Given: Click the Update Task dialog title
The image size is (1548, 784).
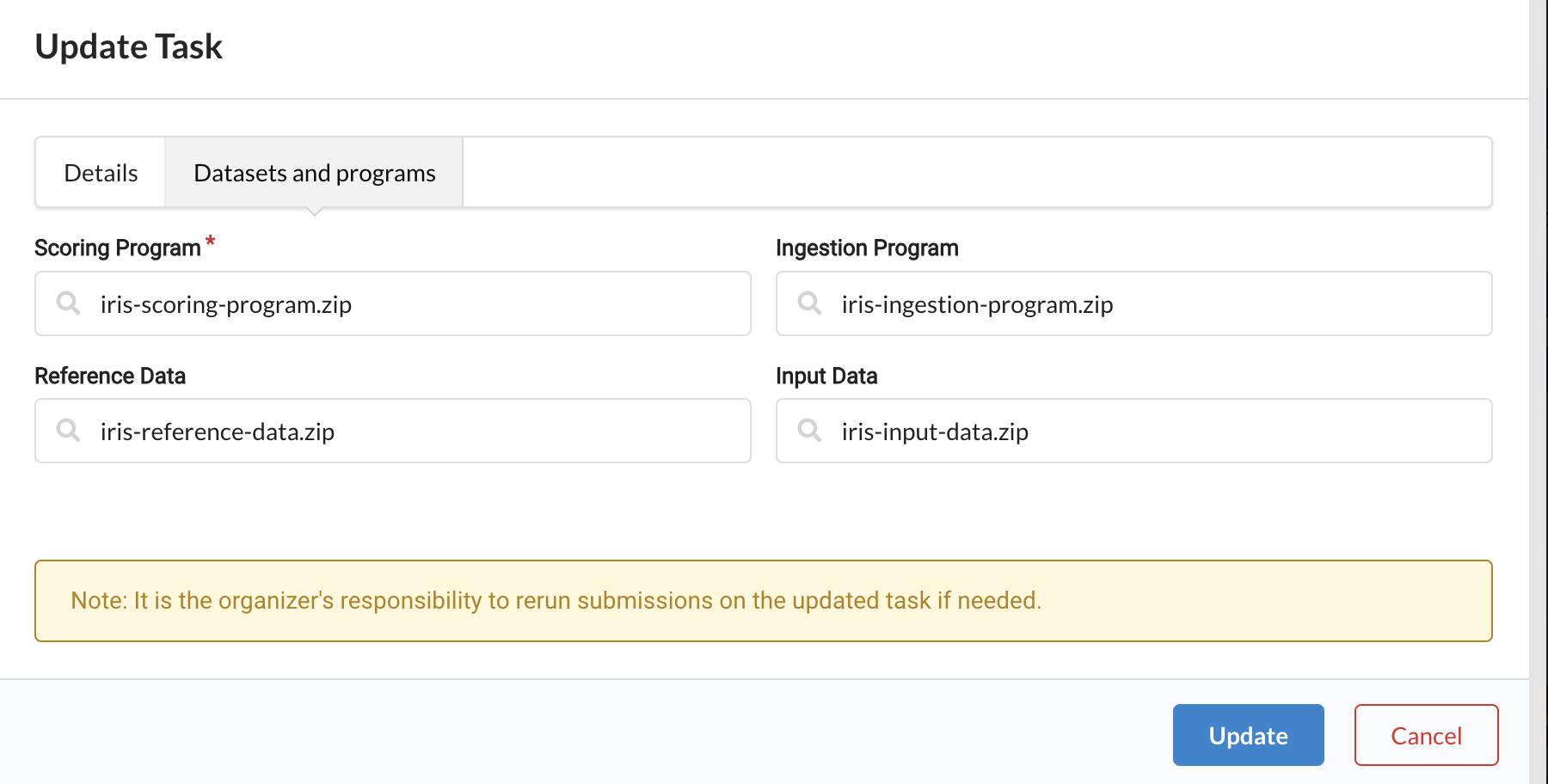Looking at the screenshot, I should [129, 46].
